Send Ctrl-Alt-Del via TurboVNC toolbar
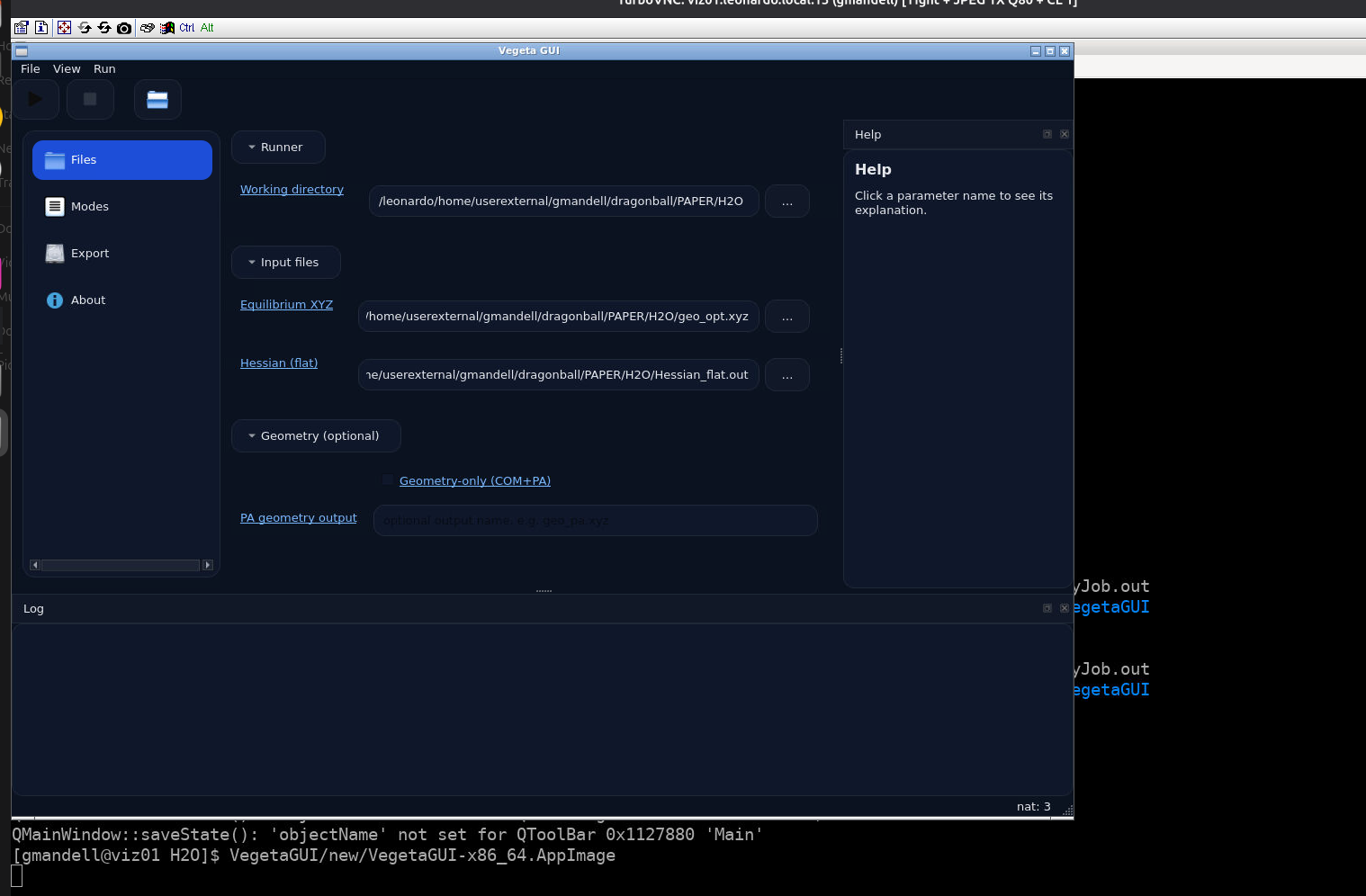The height and width of the screenshot is (896, 1366). [x=147, y=28]
